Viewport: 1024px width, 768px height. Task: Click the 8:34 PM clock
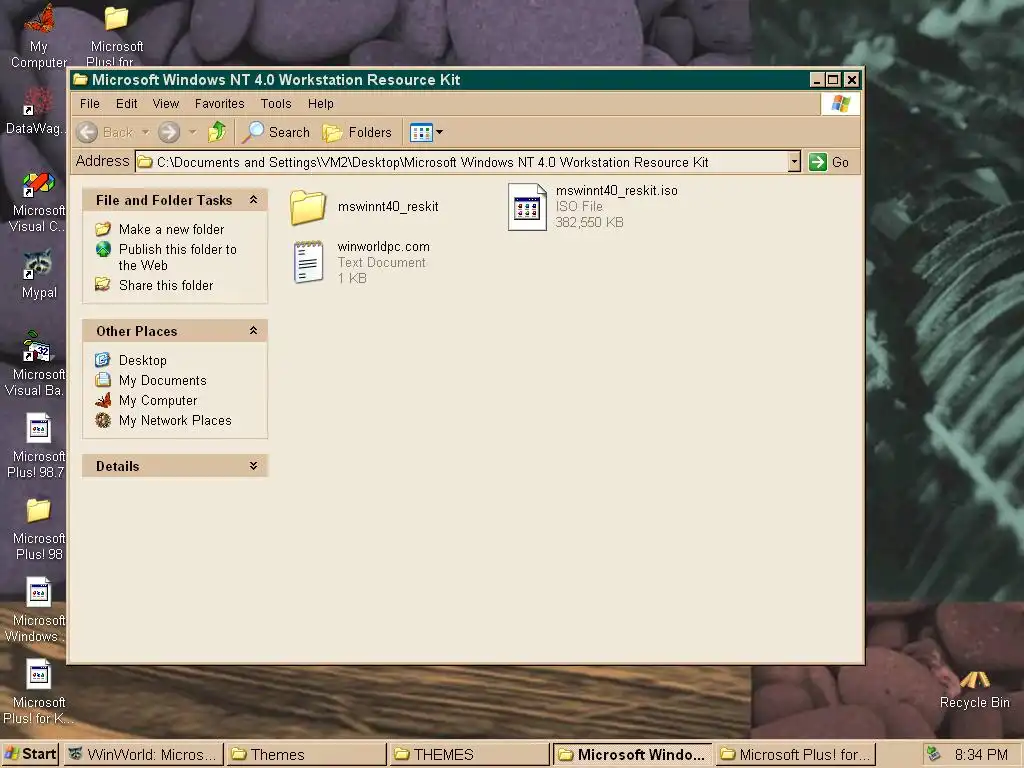pos(981,754)
